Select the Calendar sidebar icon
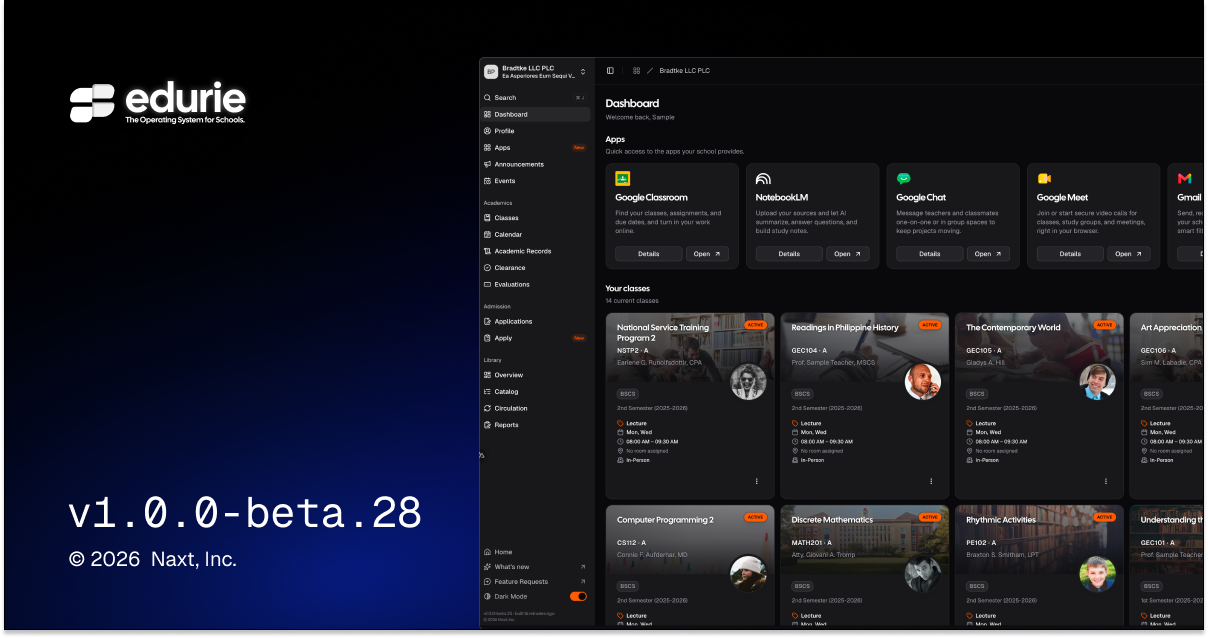 tap(488, 234)
